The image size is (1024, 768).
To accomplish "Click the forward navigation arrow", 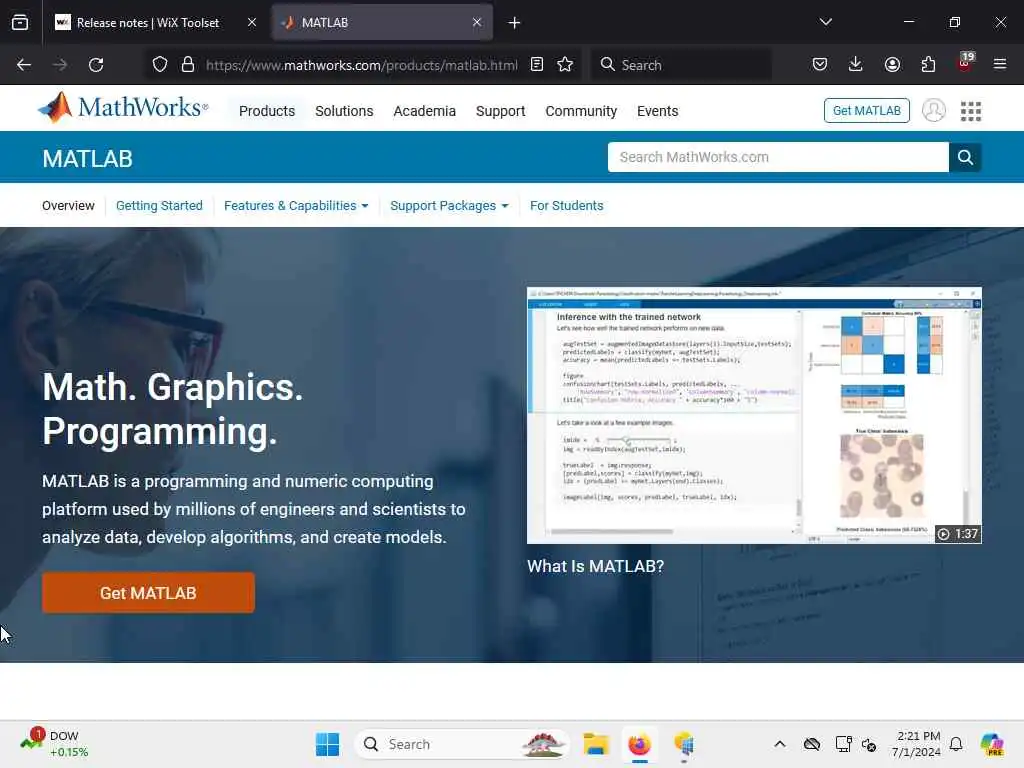I will coord(60,65).
